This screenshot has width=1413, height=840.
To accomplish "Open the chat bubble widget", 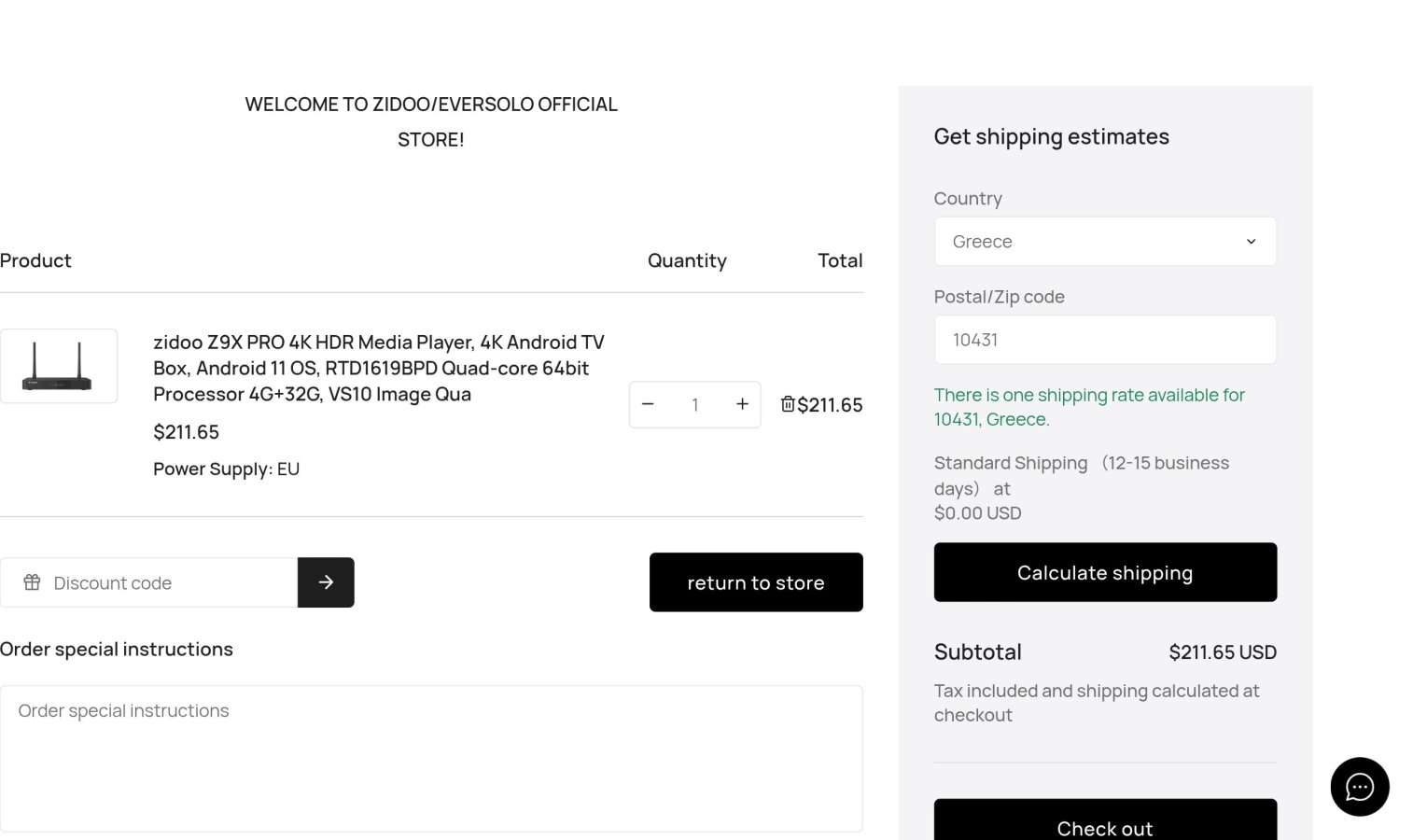I will tap(1359, 787).
